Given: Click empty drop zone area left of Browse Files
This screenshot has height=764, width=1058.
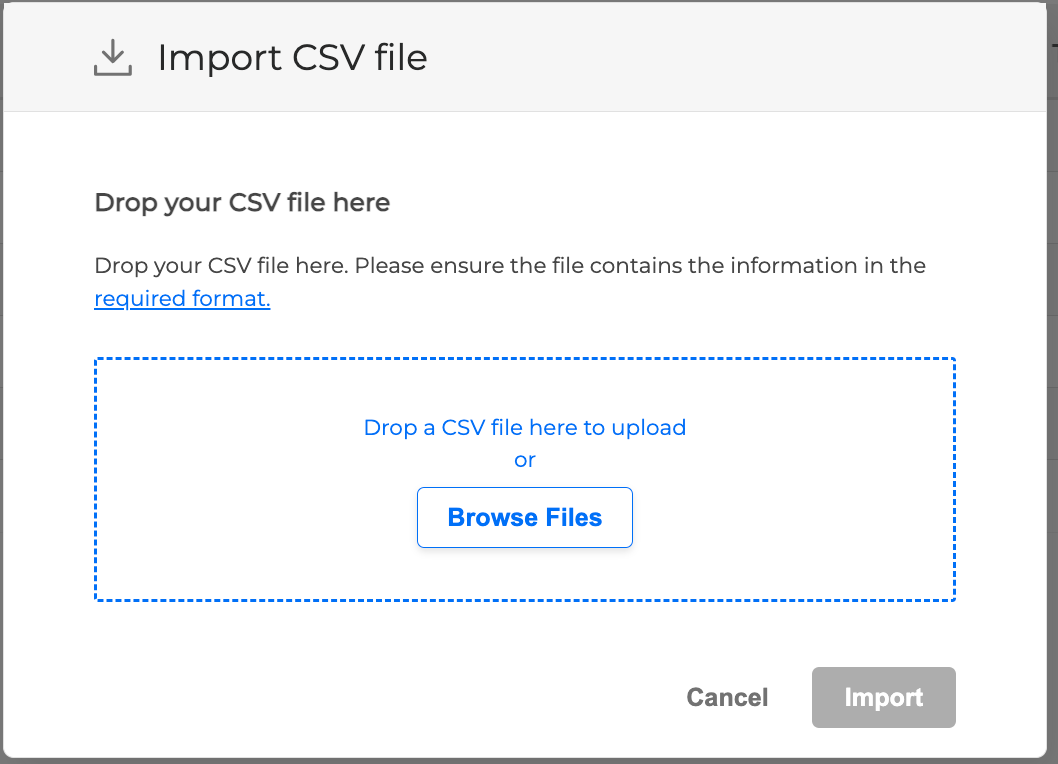Looking at the screenshot, I should point(250,518).
